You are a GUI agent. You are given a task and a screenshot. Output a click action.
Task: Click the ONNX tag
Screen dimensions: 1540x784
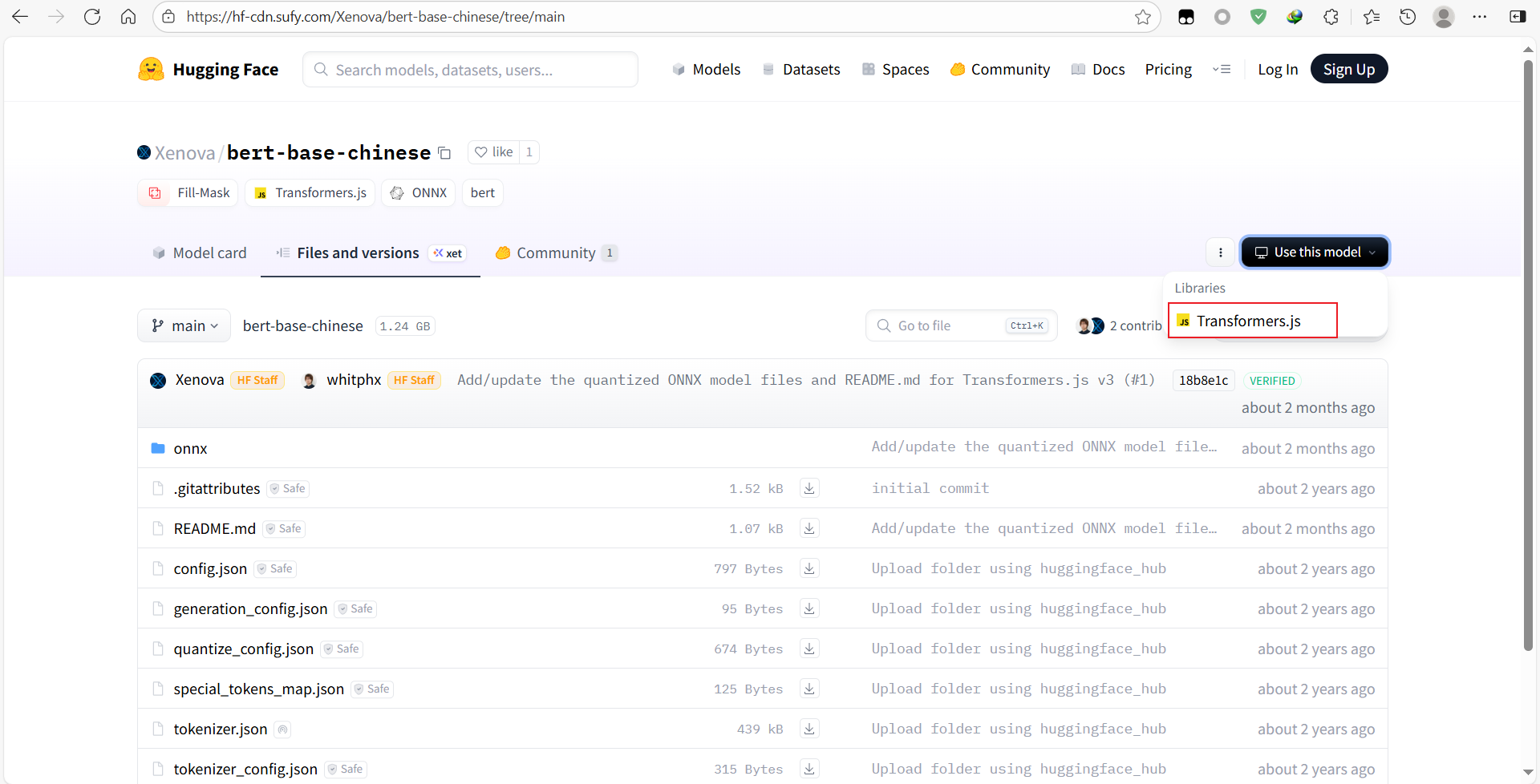pos(418,193)
